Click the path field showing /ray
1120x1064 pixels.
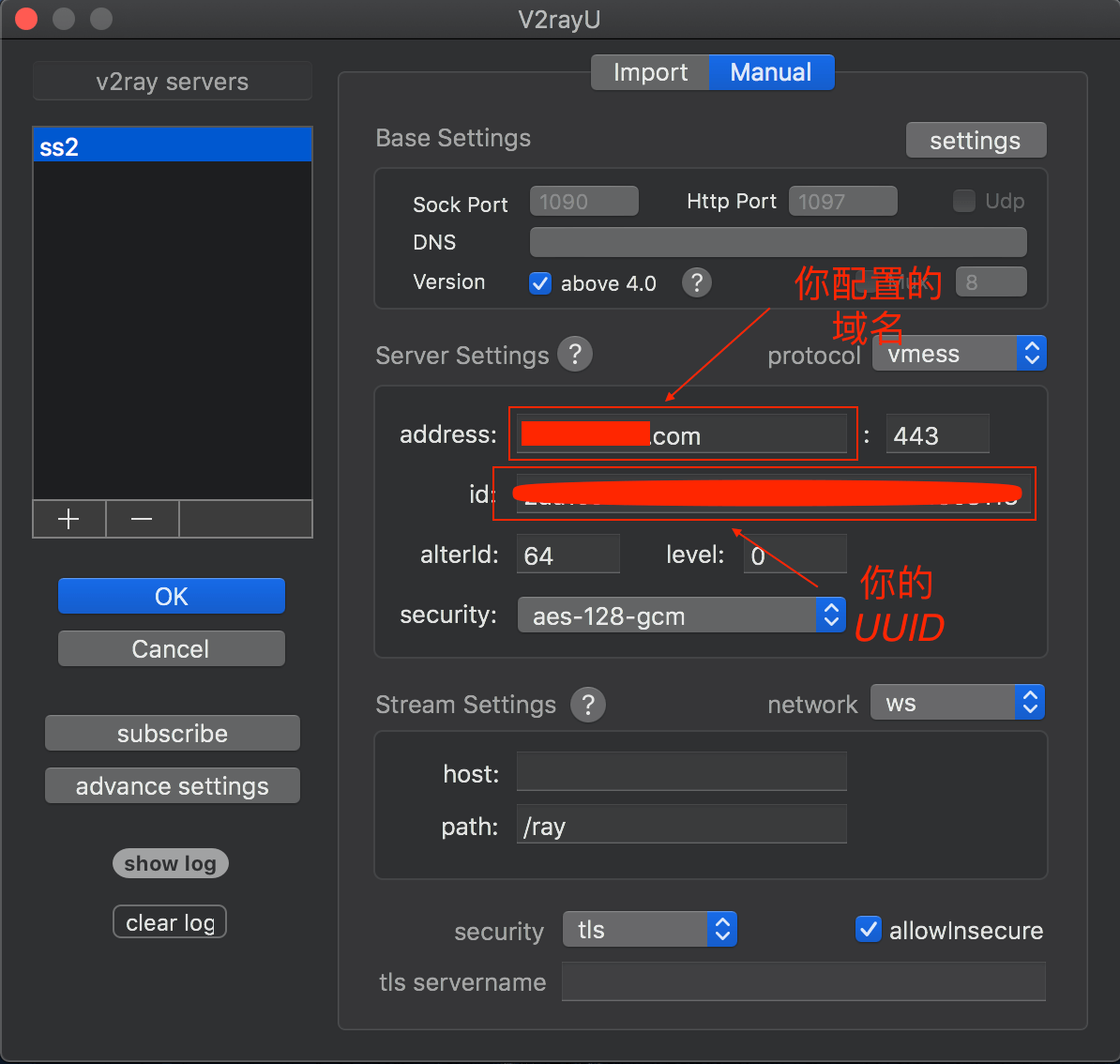click(681, 824)
